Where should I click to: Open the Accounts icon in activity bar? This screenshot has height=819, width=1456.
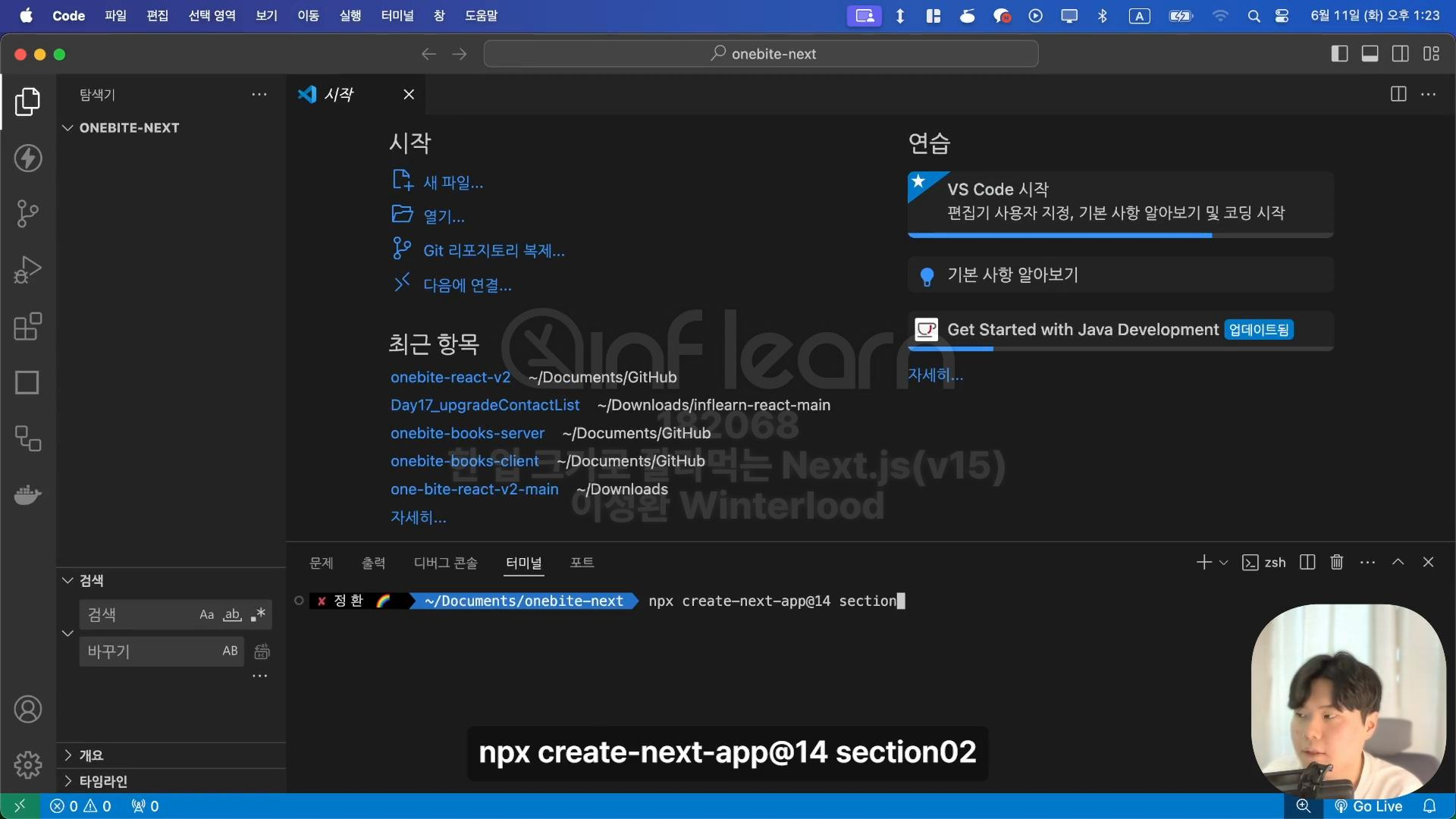pos(28,710)
